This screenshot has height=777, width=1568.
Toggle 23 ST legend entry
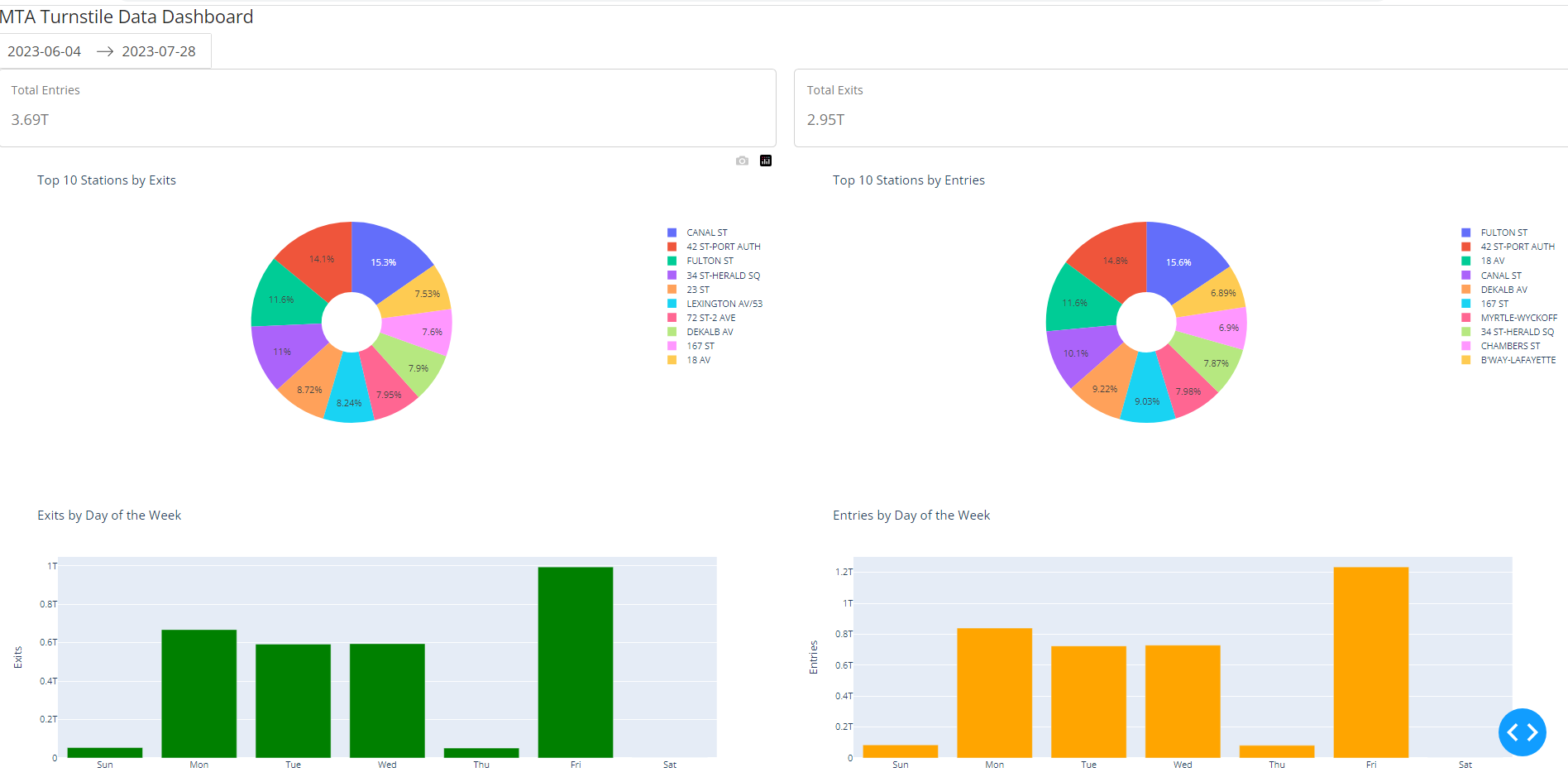689,290
